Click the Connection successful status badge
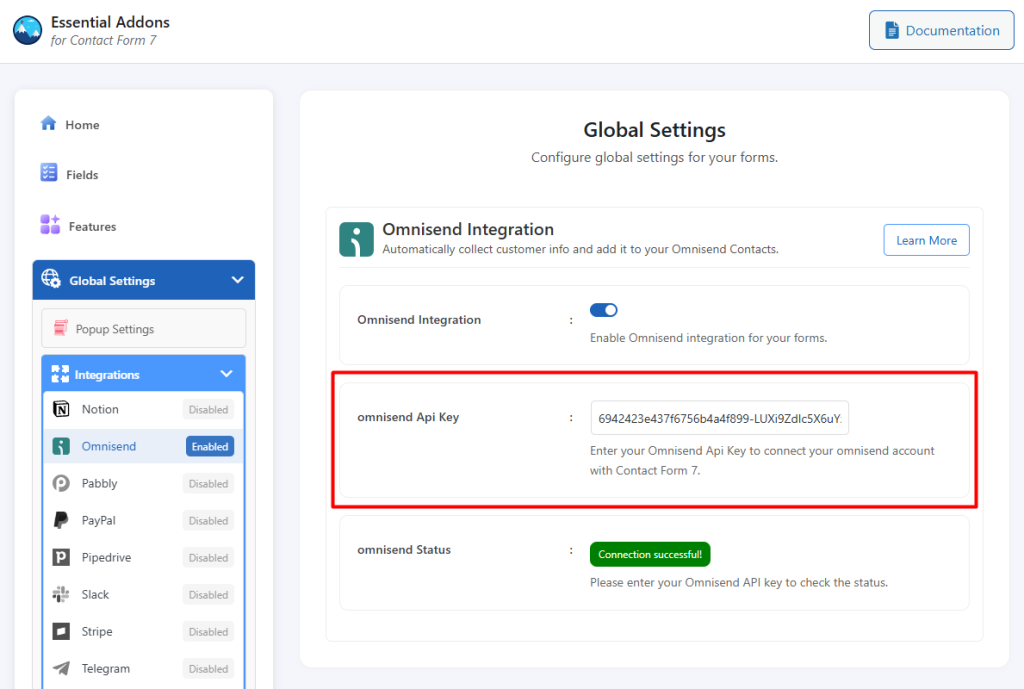Screen dimensions: 1024x689 650,554
